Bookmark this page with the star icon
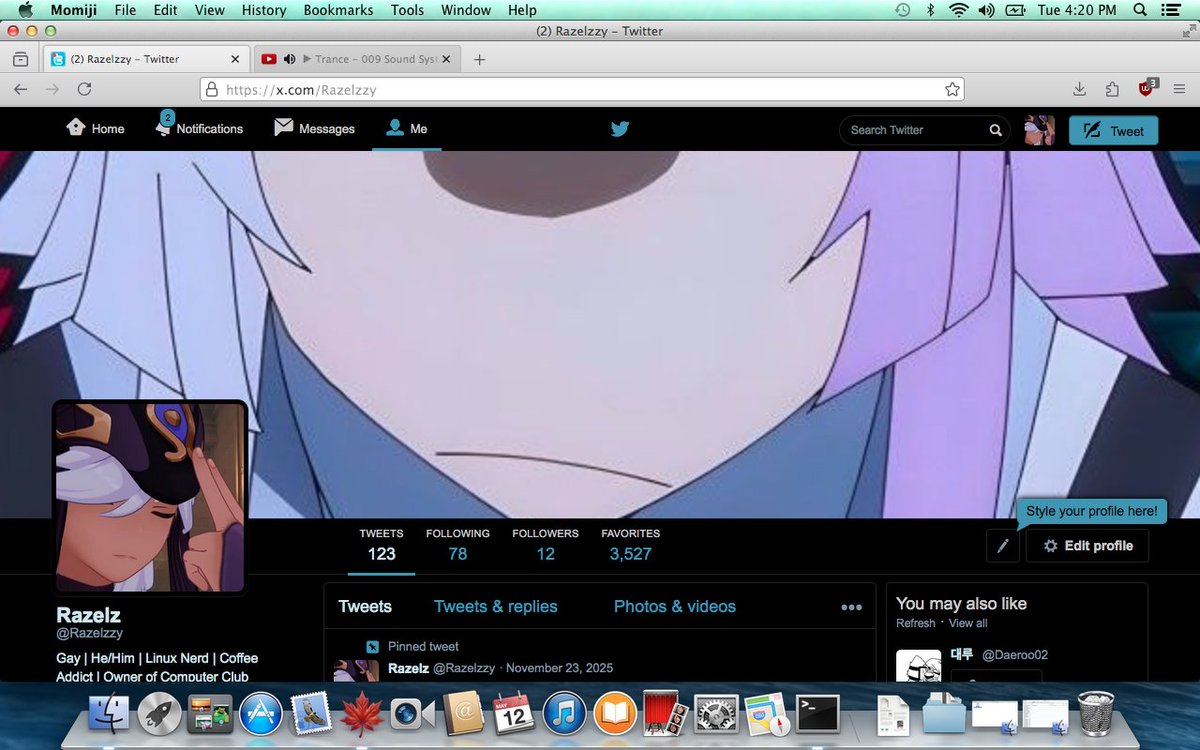 coord(952,89)
